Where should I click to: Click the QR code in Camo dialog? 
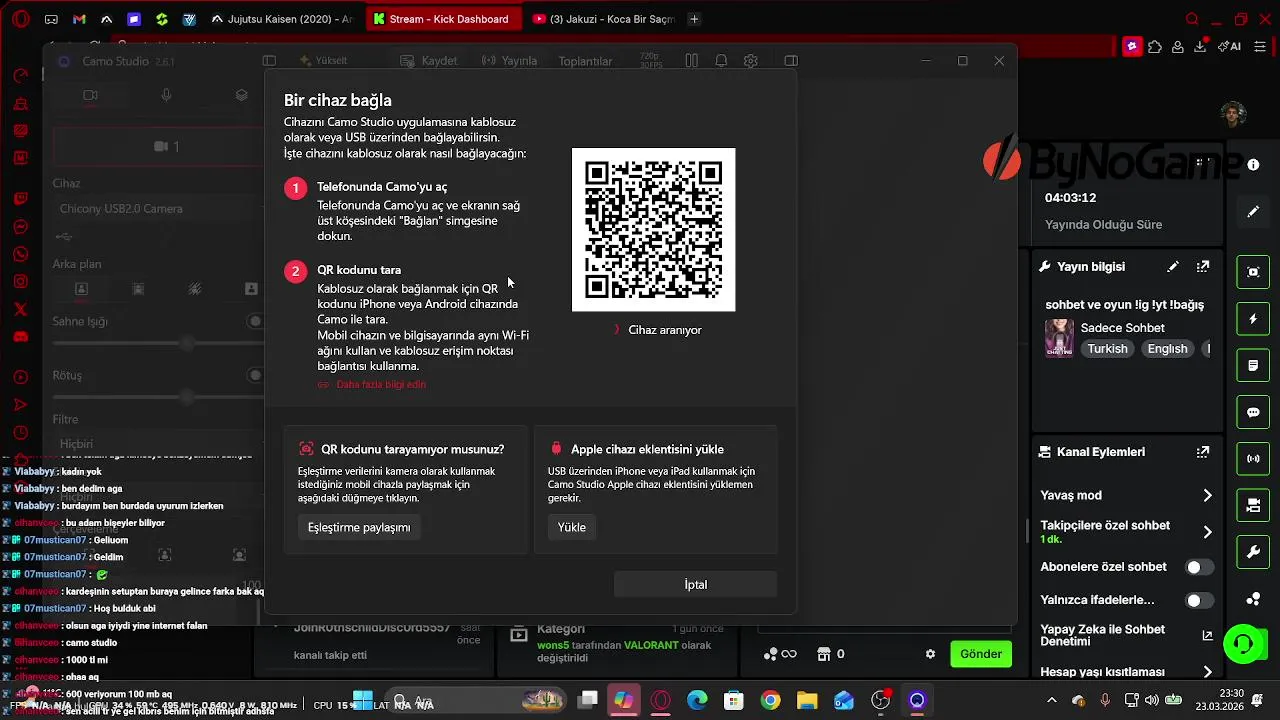(x=653, y=230)
